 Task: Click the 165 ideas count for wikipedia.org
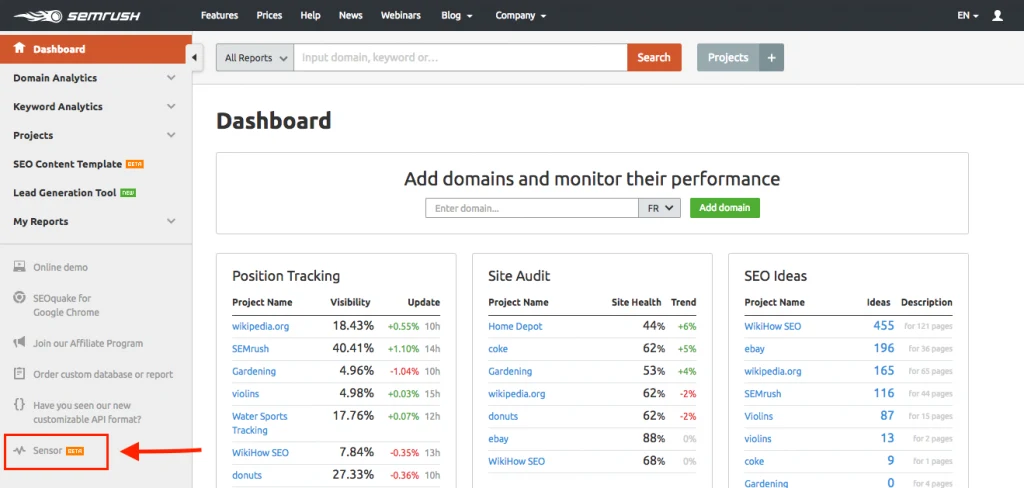pyautogui.click(x=884, y=370)
